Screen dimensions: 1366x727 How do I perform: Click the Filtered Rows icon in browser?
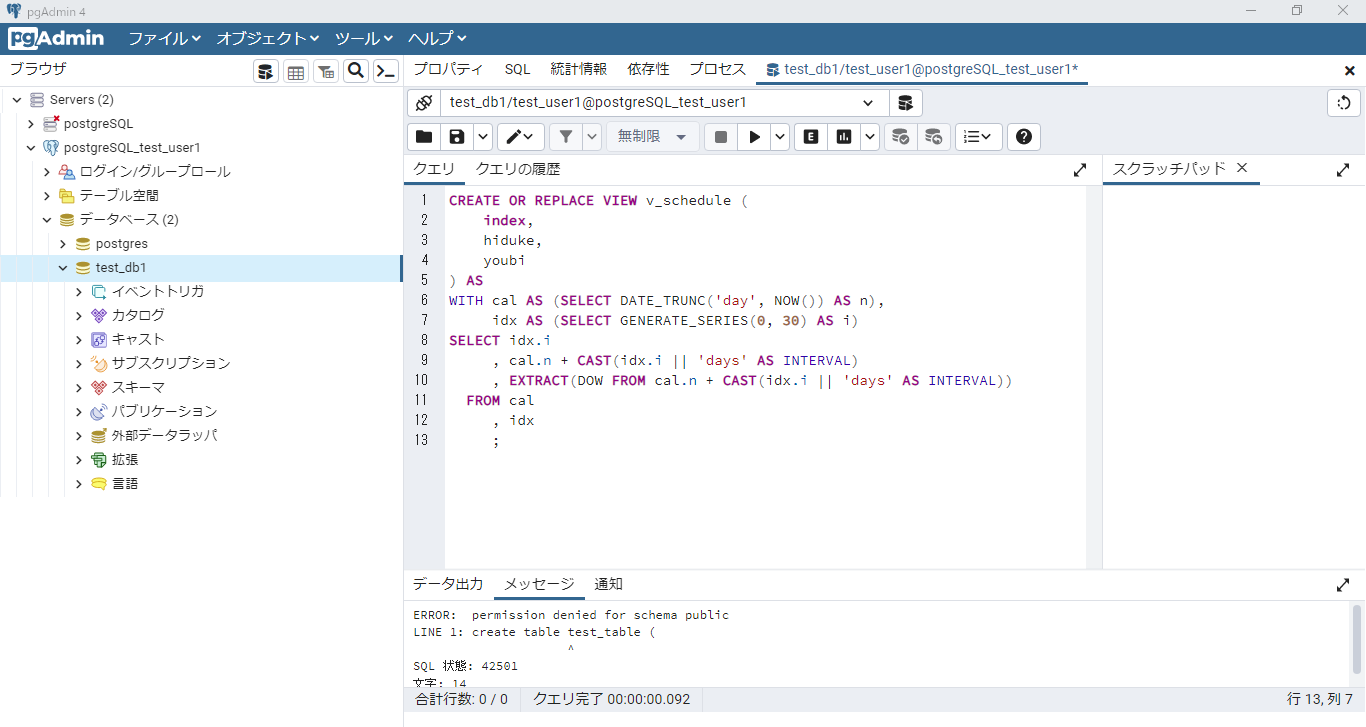[326, 71]
